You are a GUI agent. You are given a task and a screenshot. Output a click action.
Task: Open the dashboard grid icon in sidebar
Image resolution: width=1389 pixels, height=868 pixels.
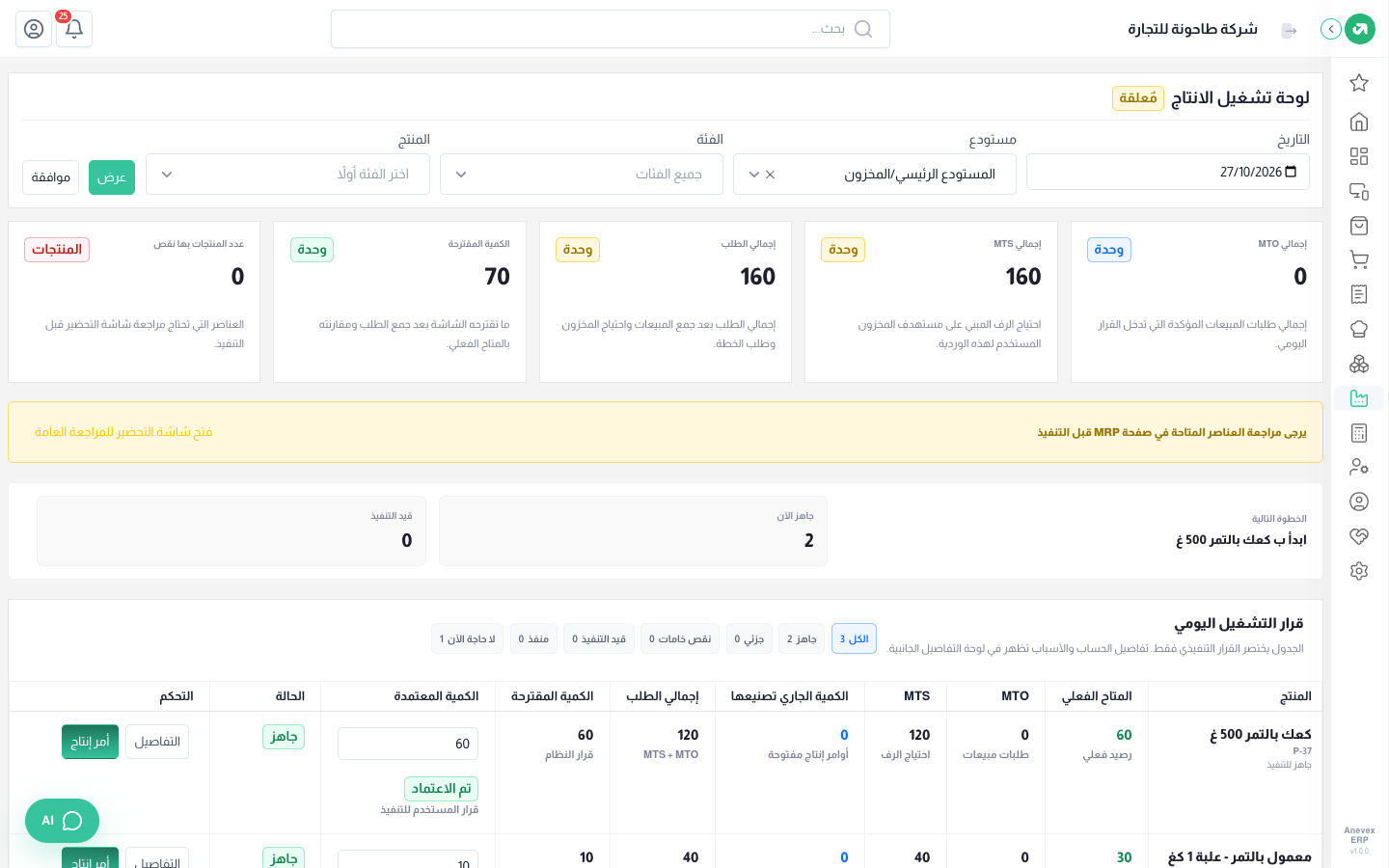(1359, 156)
